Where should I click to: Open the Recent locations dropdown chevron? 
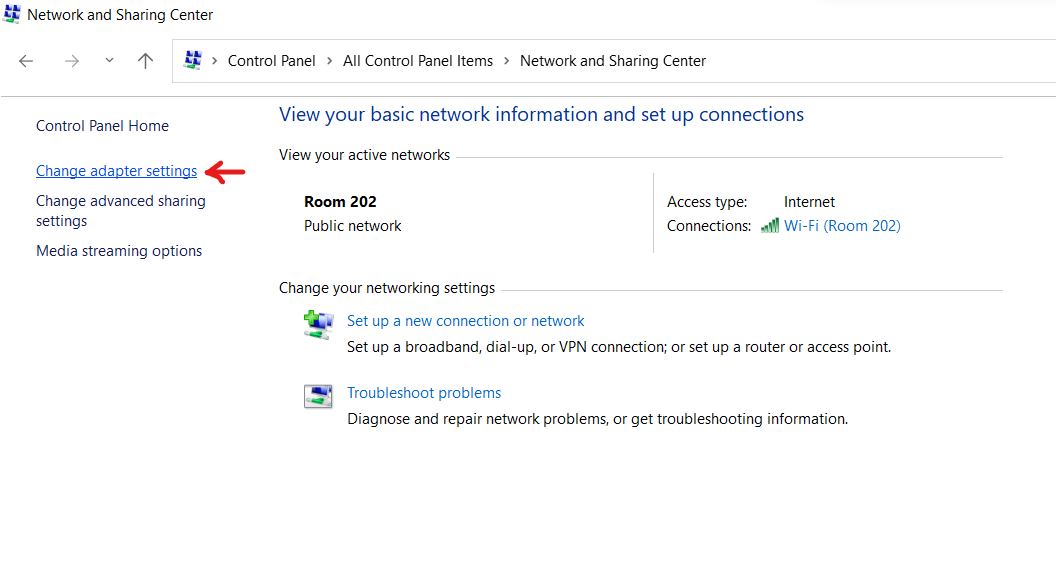click(x=109, y=61)
